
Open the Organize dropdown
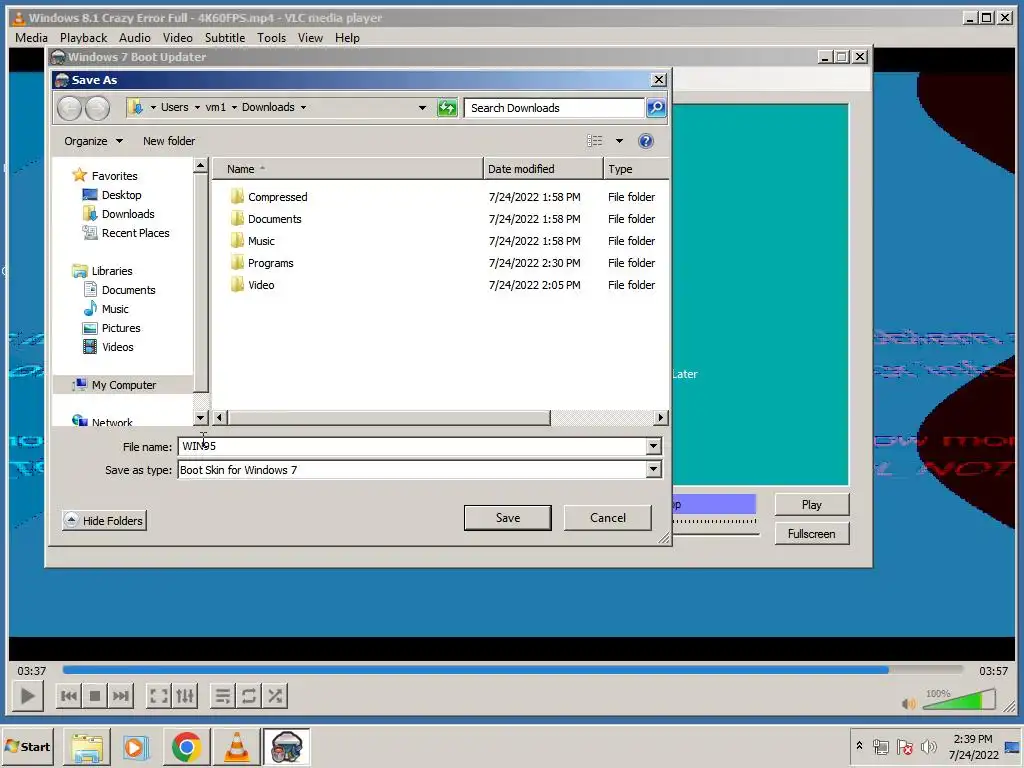click(93, 141)
